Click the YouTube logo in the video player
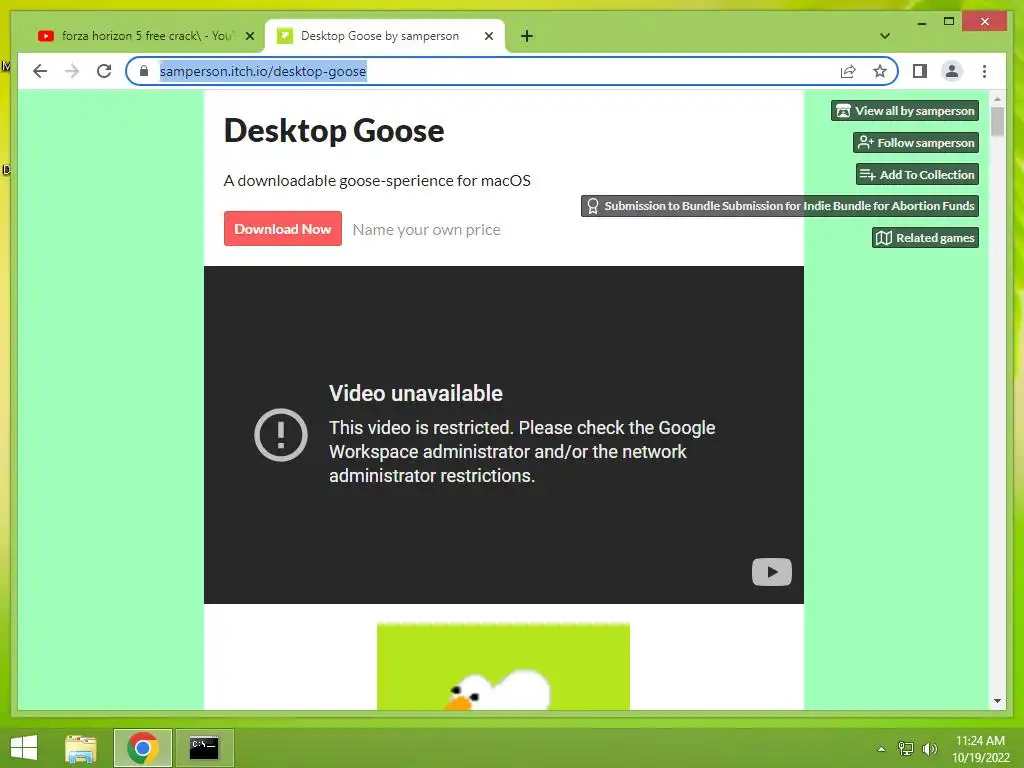The width and height of the screenshot is (1024, 768). click(771, 572)
